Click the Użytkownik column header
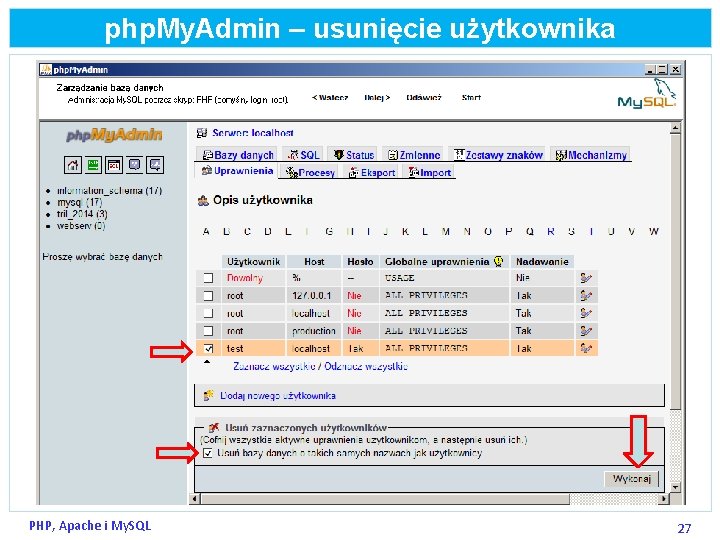 (x=253, y=262)
